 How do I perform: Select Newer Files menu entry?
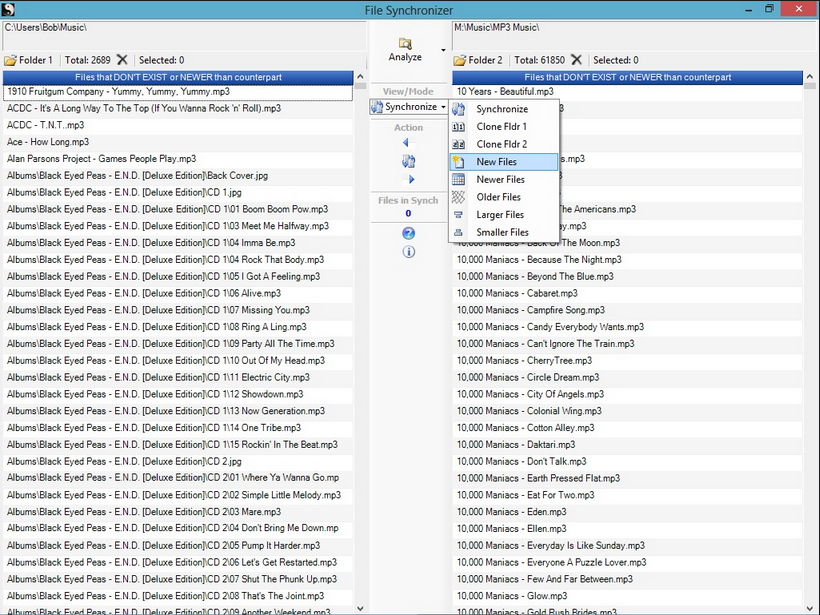coord(504,179)
